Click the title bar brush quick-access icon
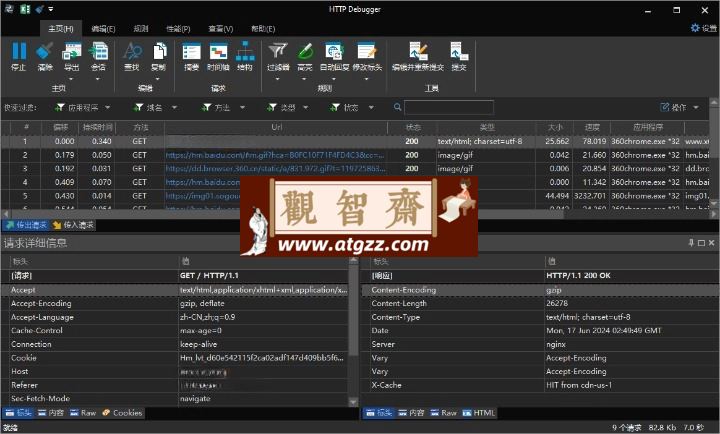Viewport: 720px width, 434px height. tap(39, 9)
